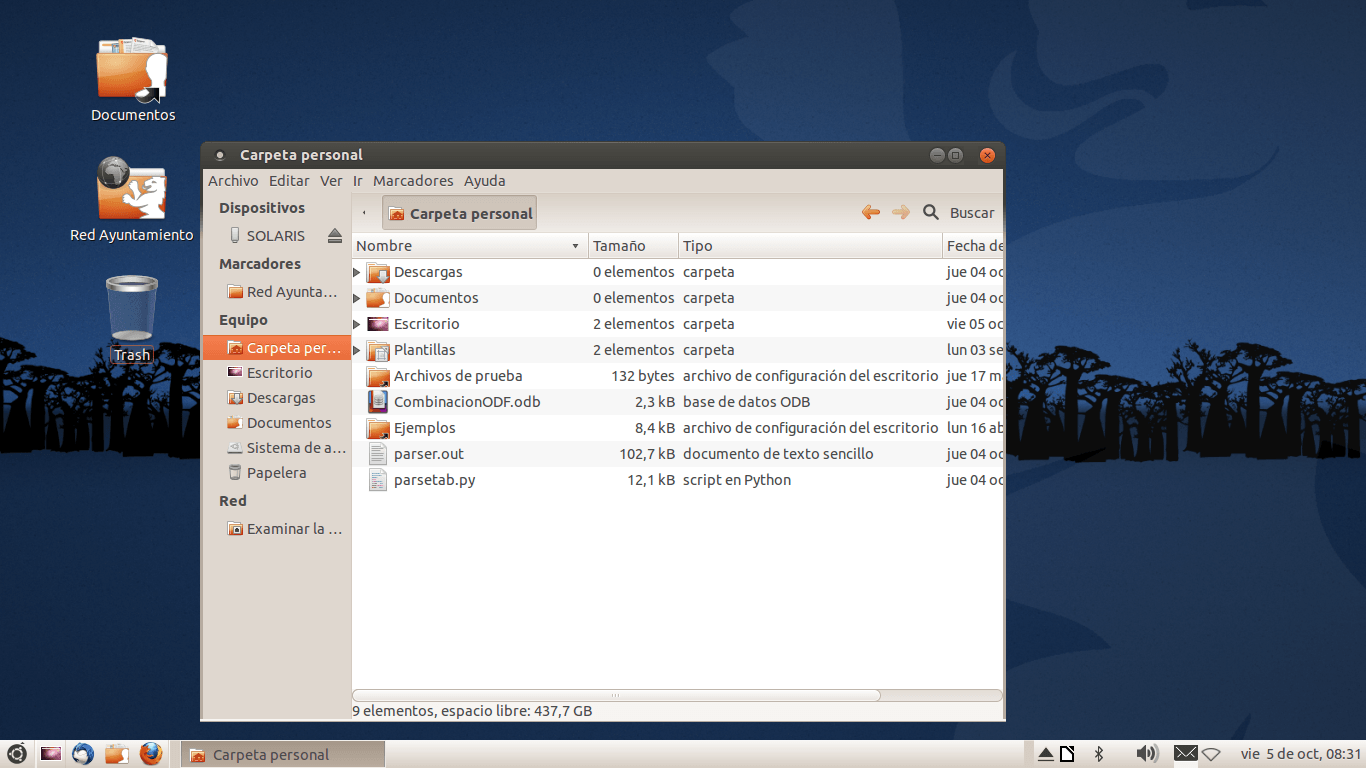Go back with the left arrow
Viewport: 1366px width, 768px height.
[871, 212]
